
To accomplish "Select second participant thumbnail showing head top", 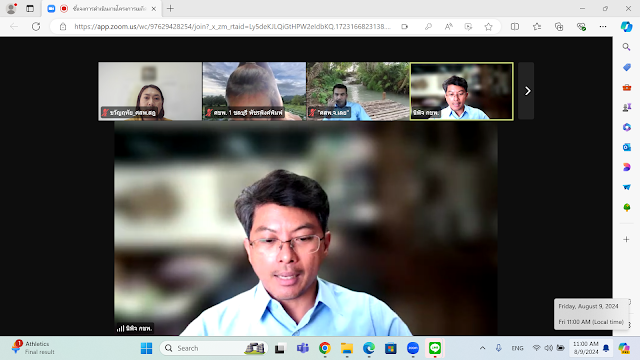I will 254,91.
